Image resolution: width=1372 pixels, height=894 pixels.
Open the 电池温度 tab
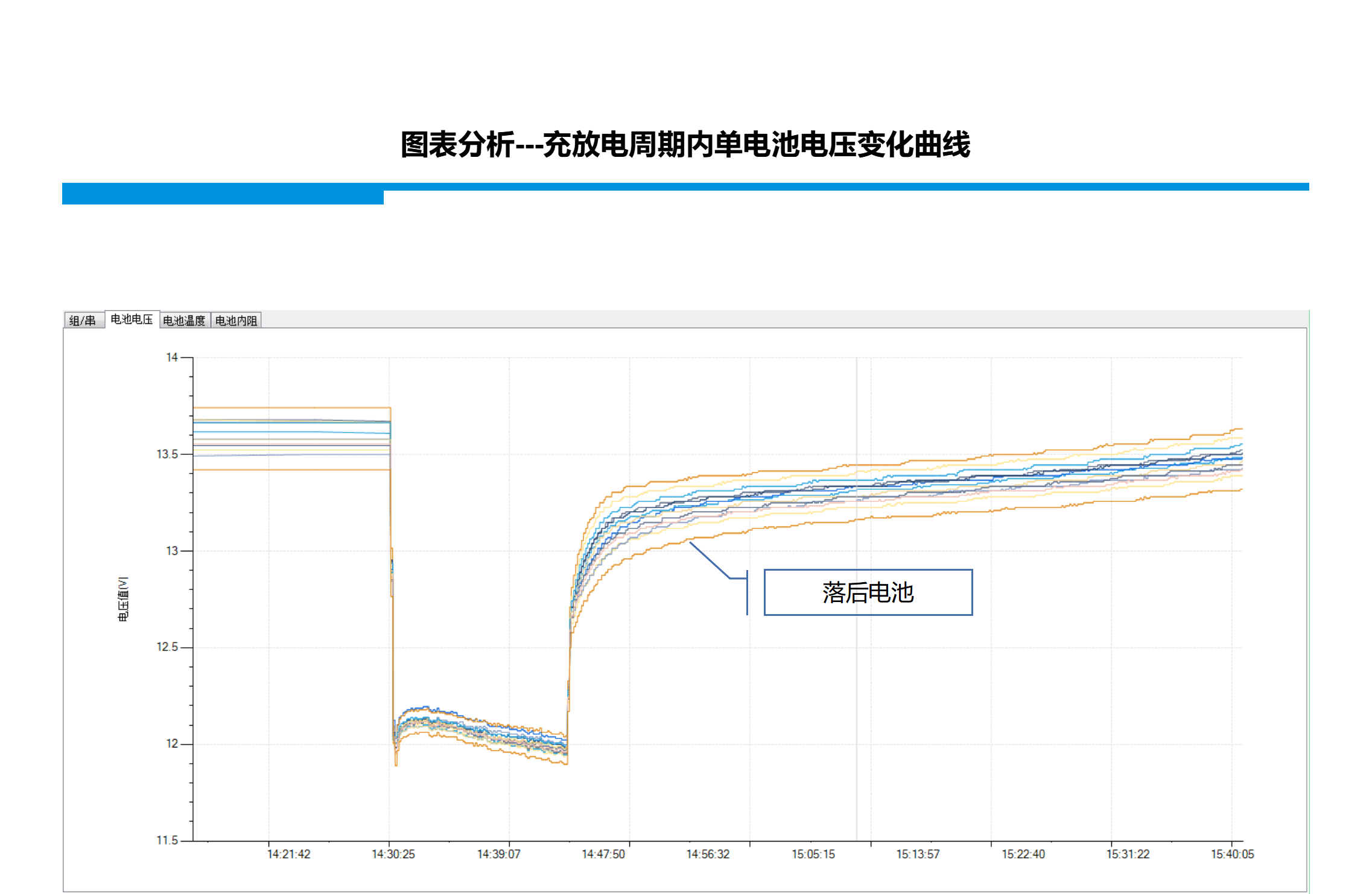point(184,320)
